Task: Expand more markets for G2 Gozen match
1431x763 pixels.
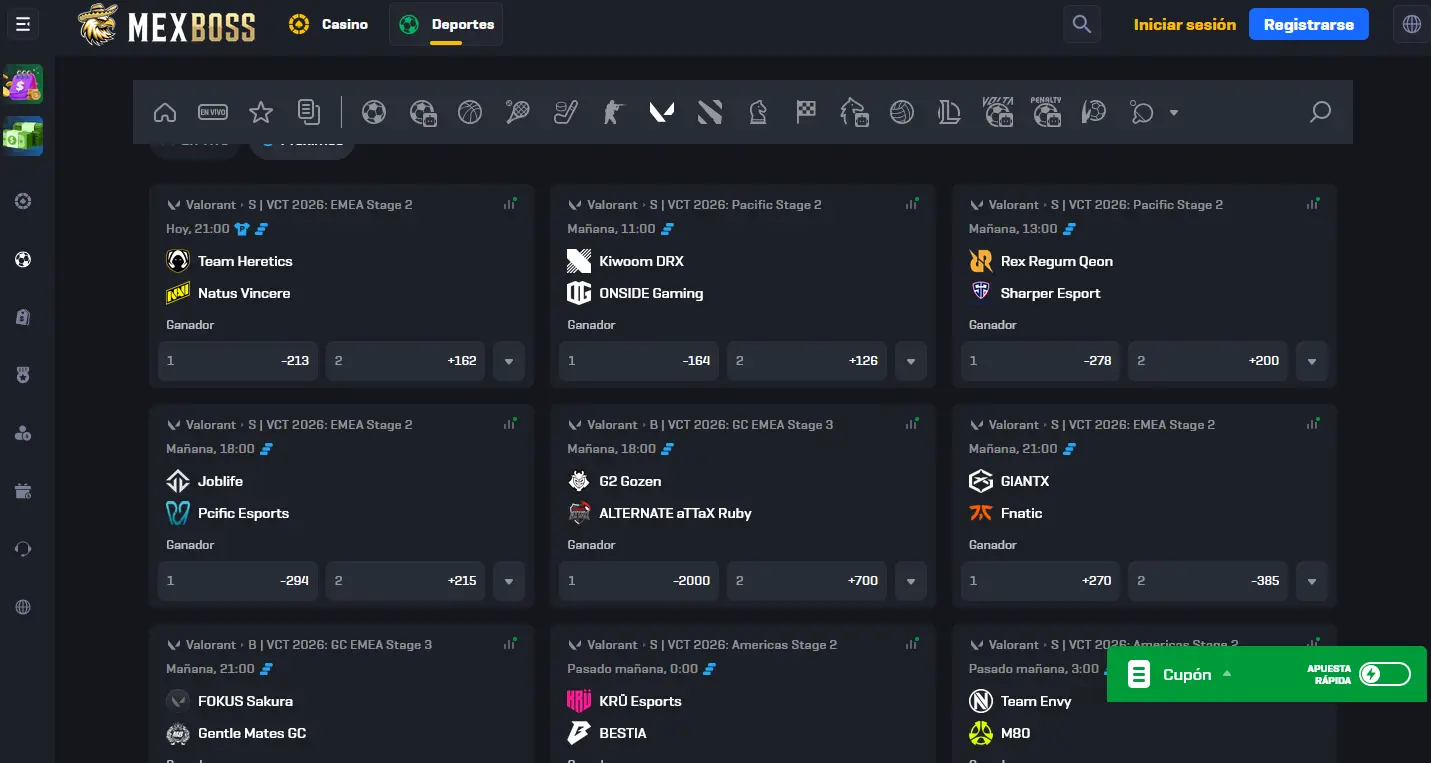Action: click(x=910, y=581)
